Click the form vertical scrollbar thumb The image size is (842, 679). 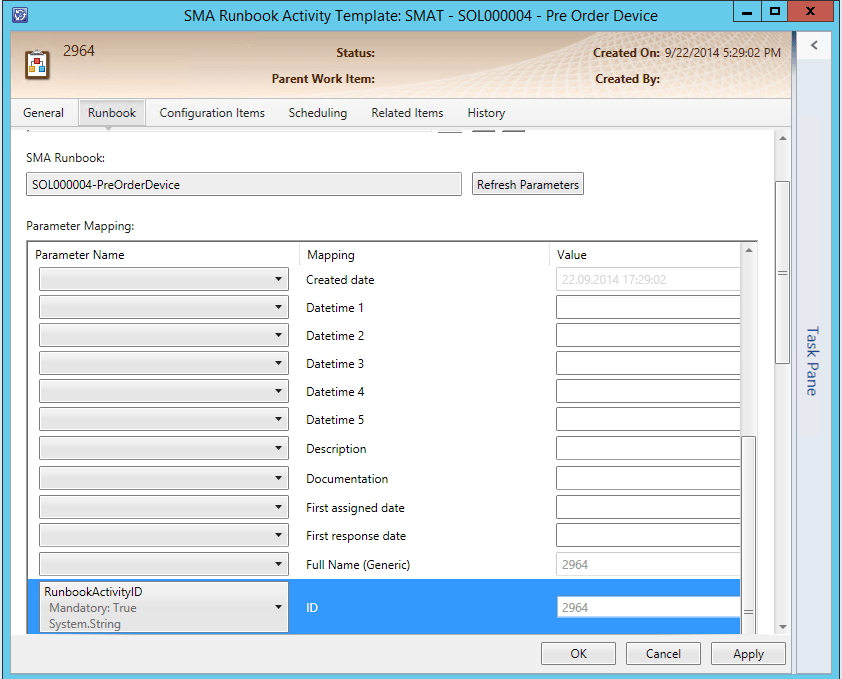783,272
